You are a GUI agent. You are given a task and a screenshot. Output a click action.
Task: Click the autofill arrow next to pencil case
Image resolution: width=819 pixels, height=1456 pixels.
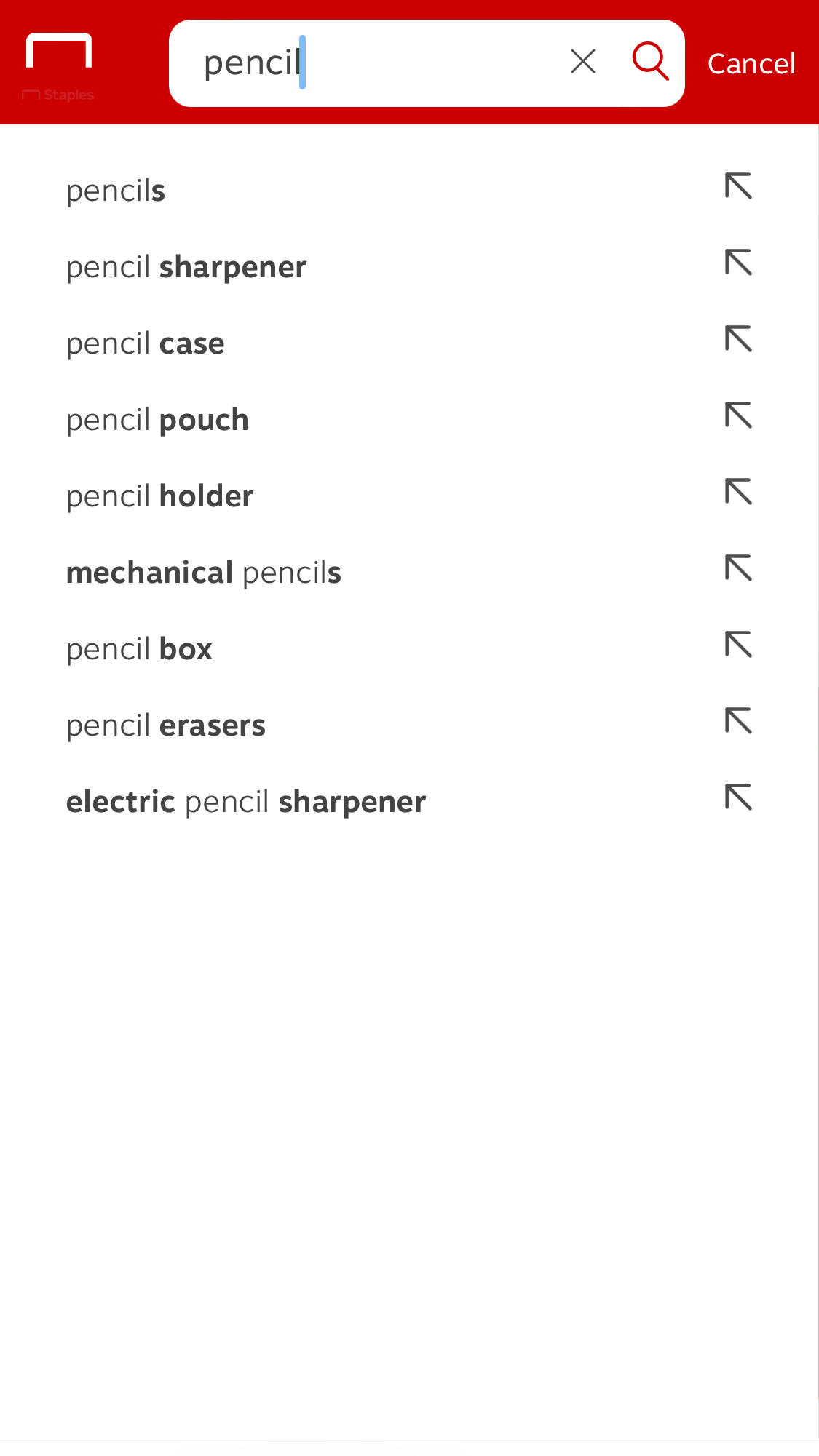738,340
